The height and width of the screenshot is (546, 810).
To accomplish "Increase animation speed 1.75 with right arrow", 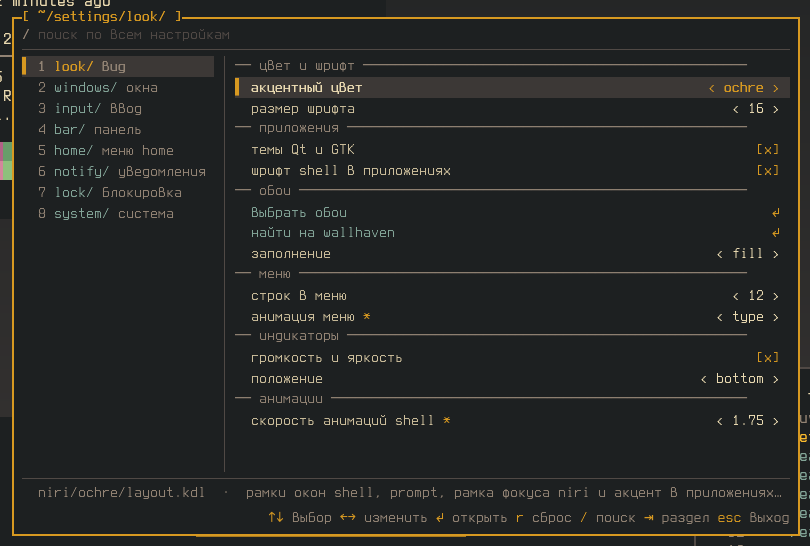I will pyautogui.click(x=775, y=421).
